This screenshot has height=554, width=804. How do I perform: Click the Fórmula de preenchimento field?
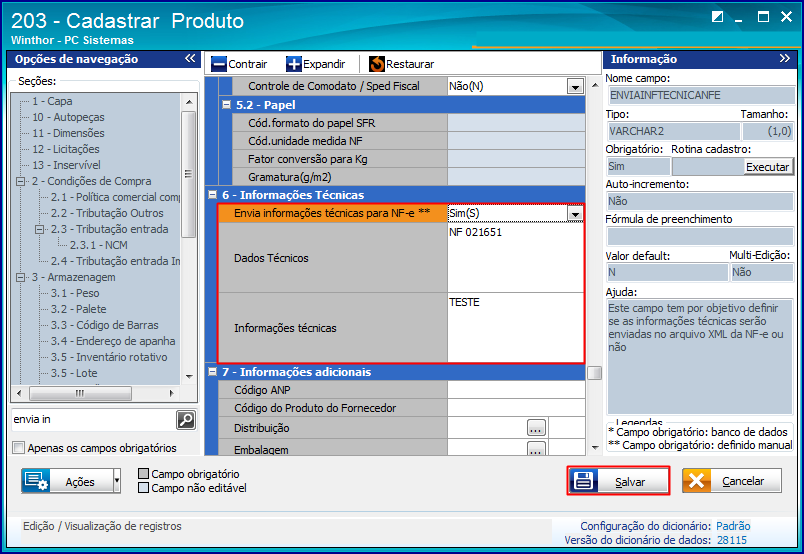pos(700,236)
